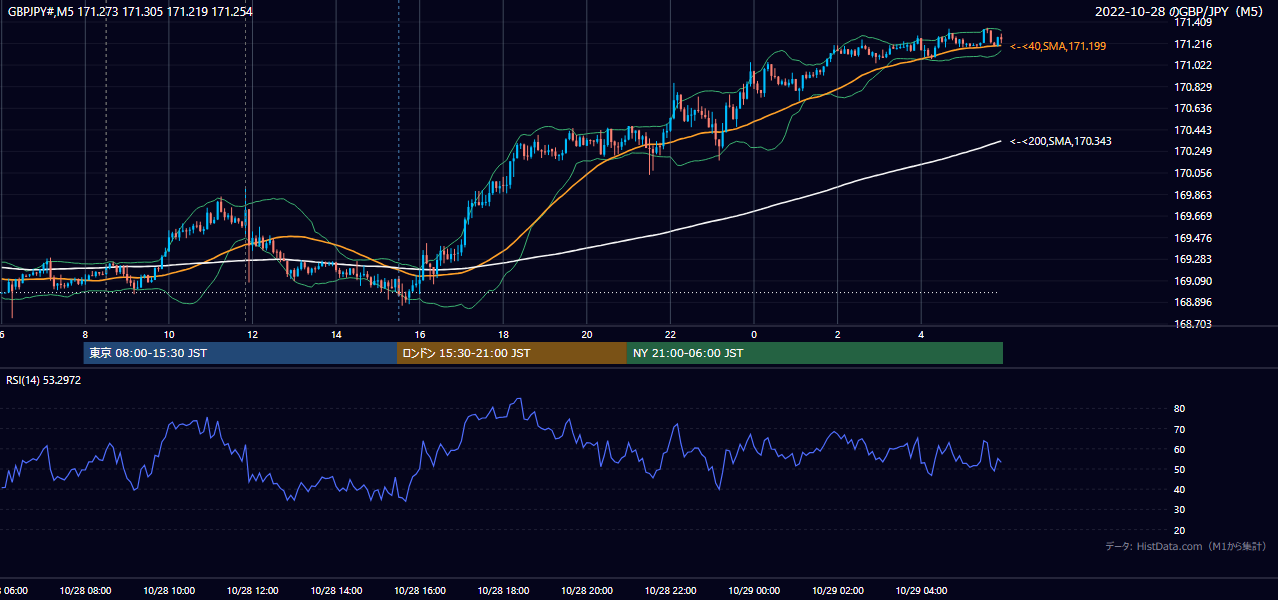Click the RSI 50 level label
Viewport: 1278px width, 600px height.
point(1179,469)
